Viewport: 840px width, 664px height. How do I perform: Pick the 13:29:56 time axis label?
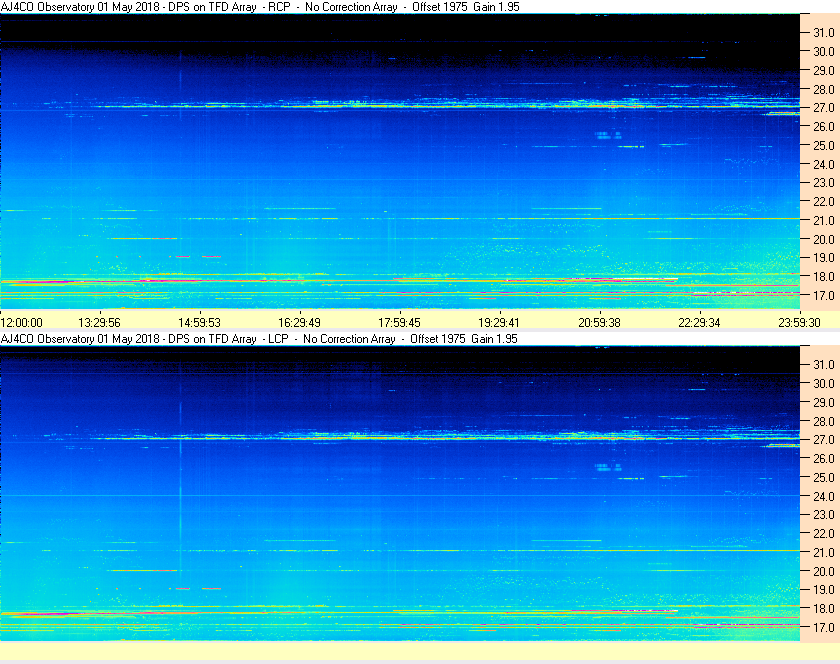pos(99,323)
